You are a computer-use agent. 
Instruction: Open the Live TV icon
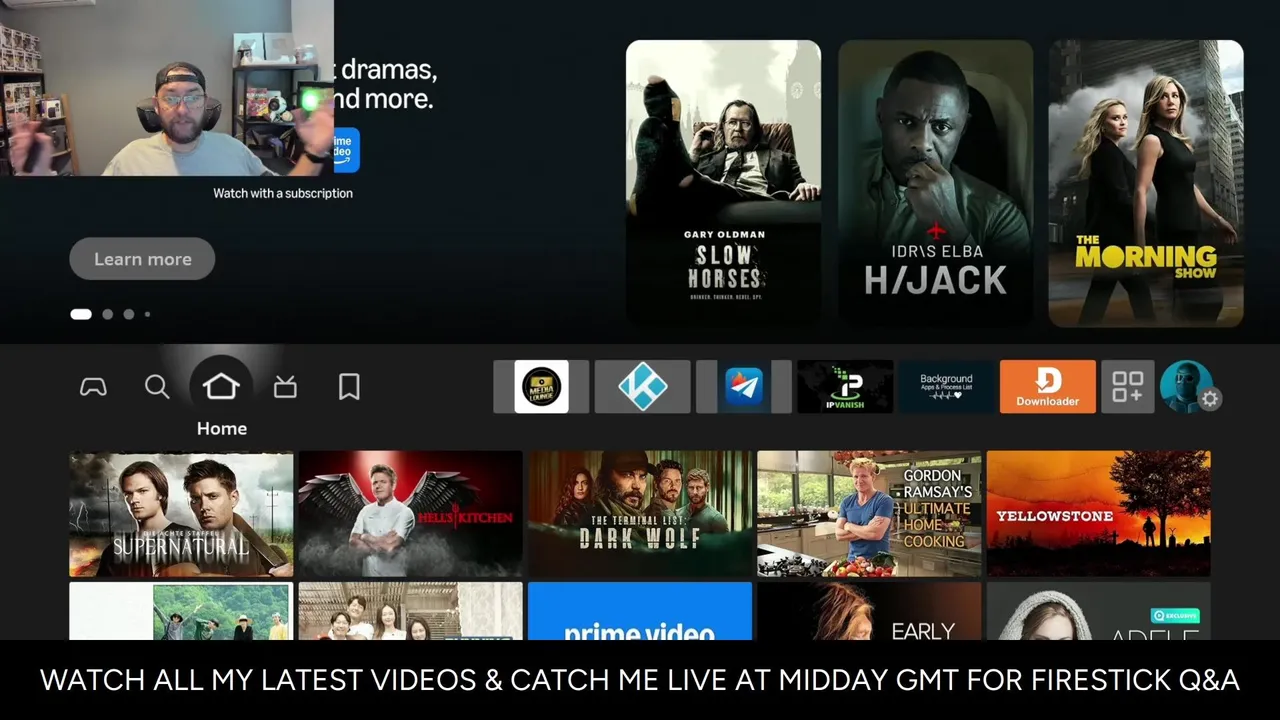(x=285, y=387)
